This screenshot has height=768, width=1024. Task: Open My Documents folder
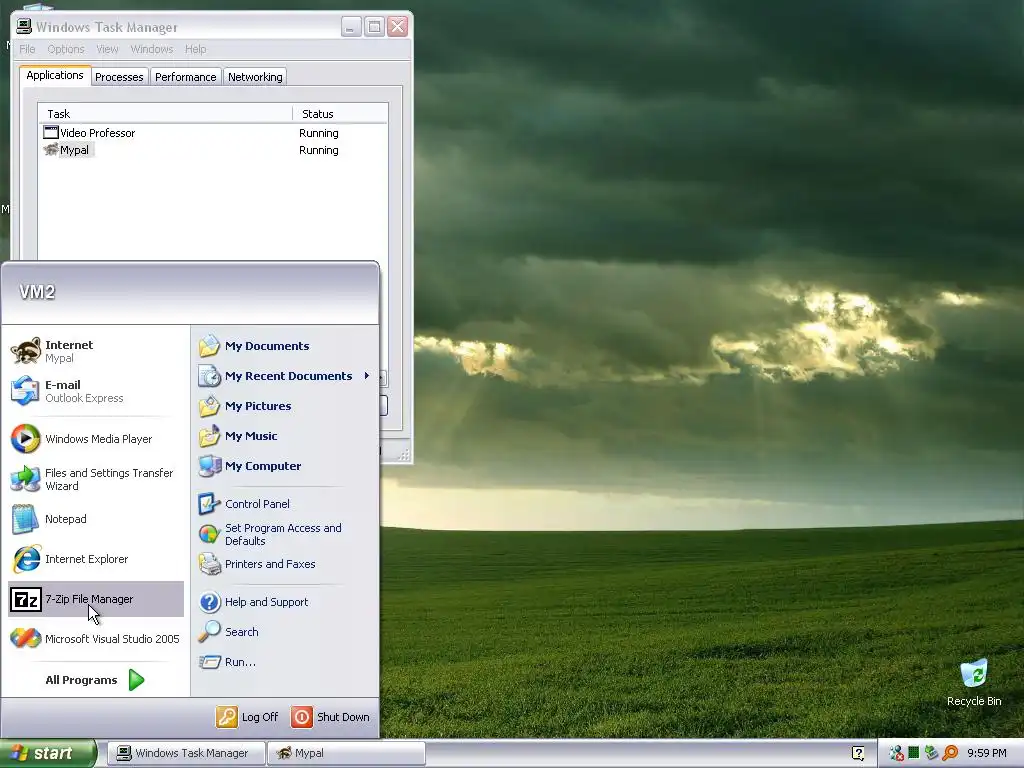click(285, 346)
